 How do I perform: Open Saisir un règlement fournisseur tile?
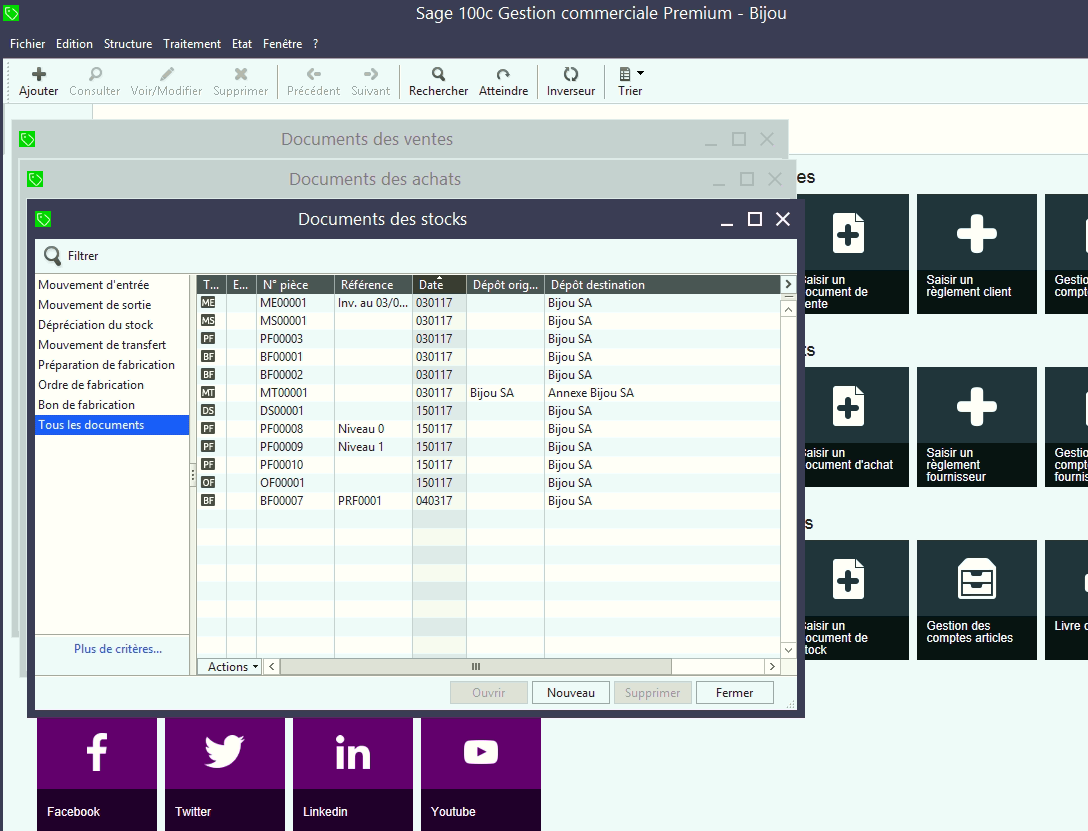[x=977, y=427]
